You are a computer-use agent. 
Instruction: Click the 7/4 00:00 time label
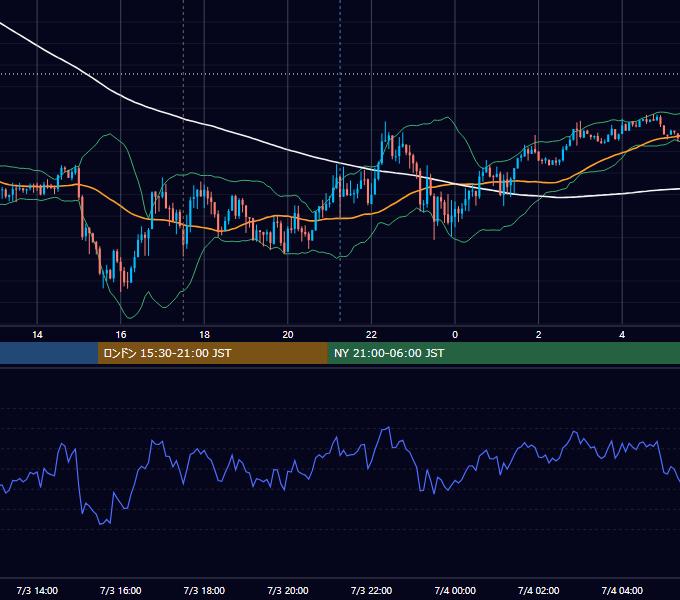pyautogui.click(x=455, y=590)
